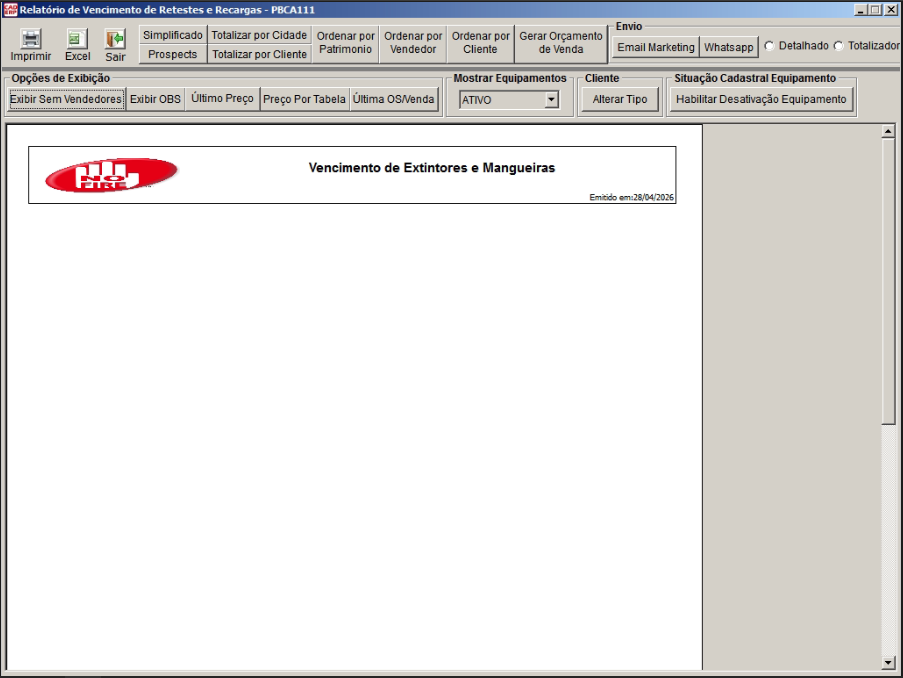
Task: Sort with Ordenar por Vendedor
Action: tap(413, 43)
